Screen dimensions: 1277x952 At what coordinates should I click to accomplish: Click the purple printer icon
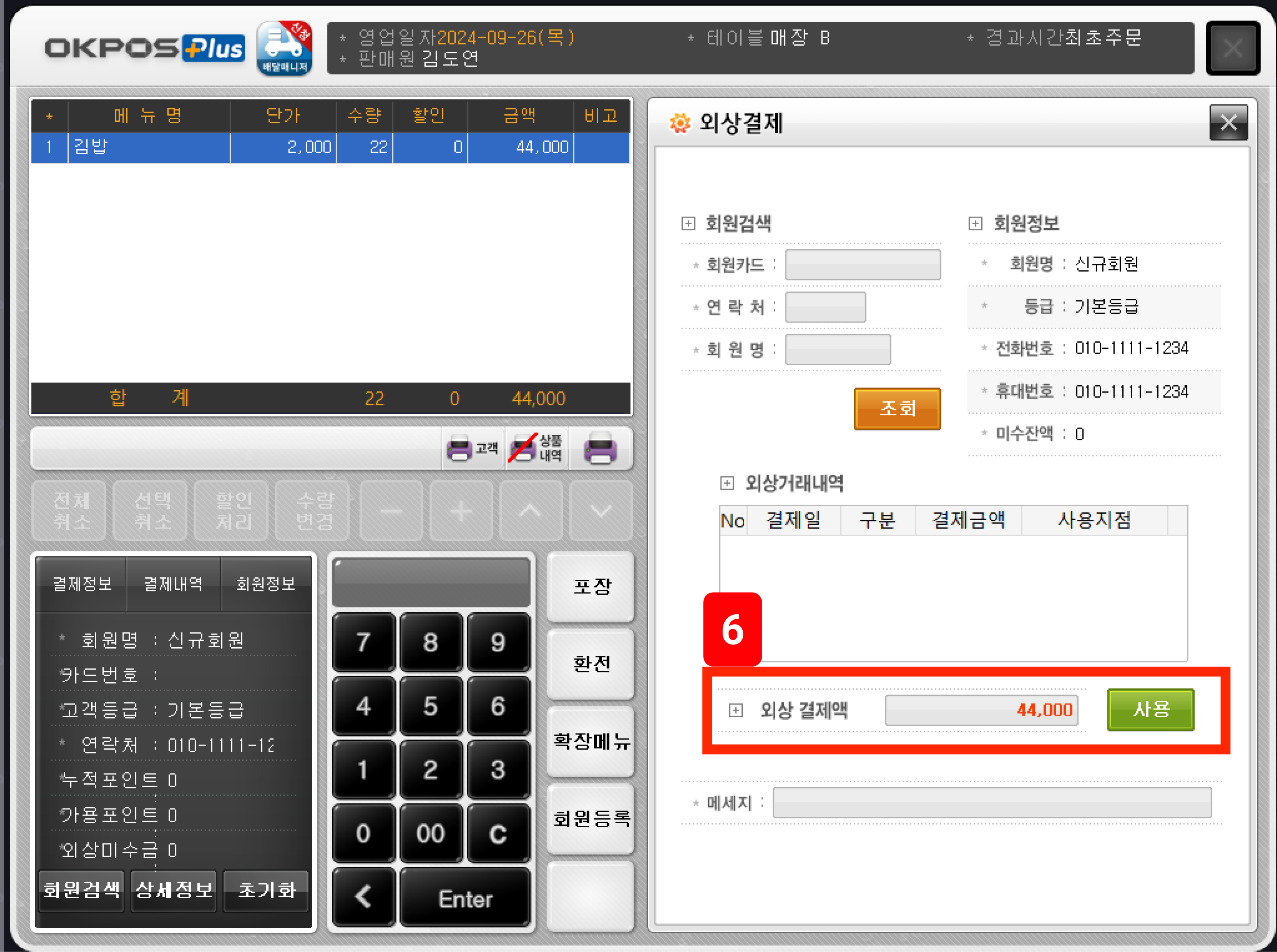coord(600,448)
